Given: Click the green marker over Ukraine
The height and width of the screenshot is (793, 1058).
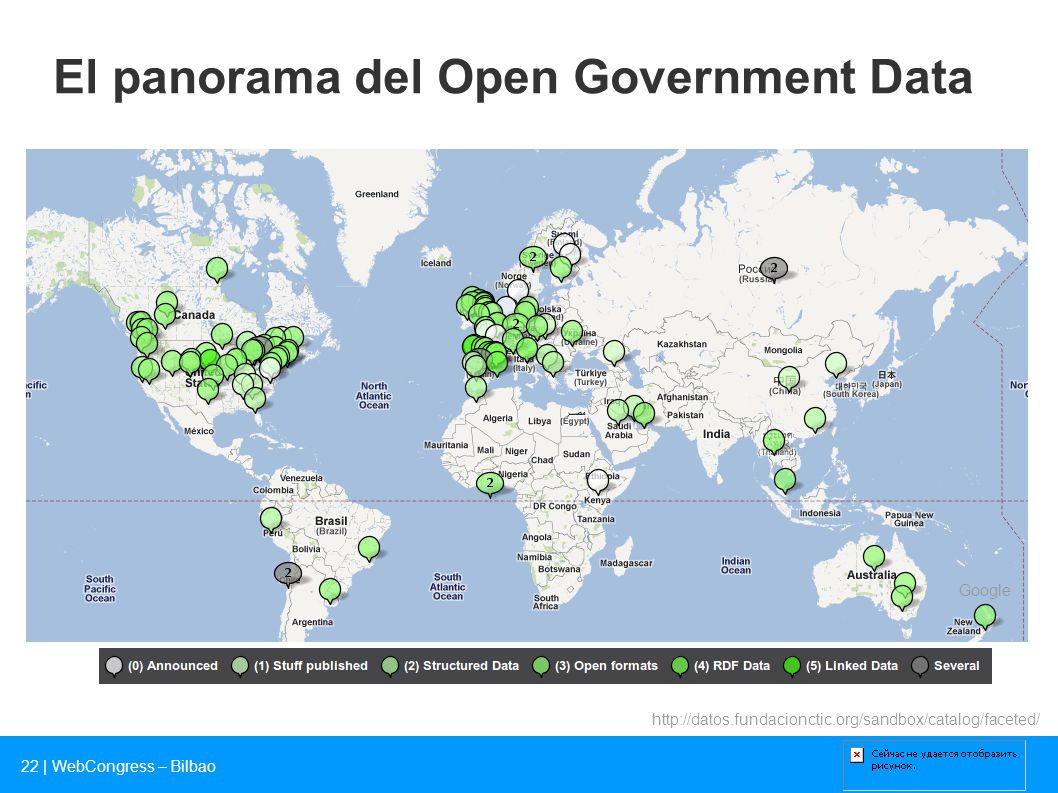Looking at the screenshot, I should [x=572, y=332].
